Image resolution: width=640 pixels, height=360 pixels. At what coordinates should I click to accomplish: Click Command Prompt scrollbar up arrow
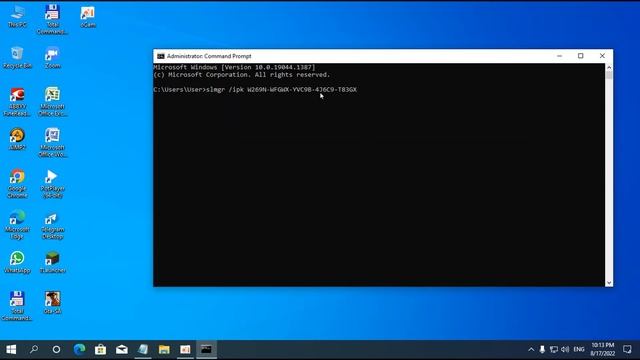click(609, 67)
